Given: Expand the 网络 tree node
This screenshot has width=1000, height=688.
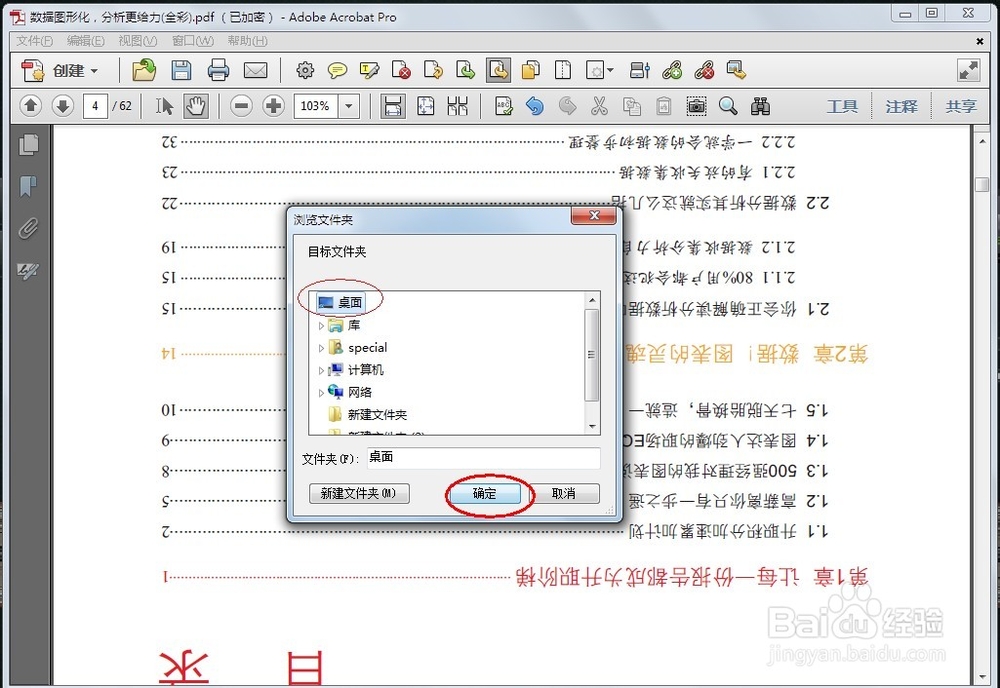Looking at the screenshot, I should pyautogui.click(x=321, y=393).
